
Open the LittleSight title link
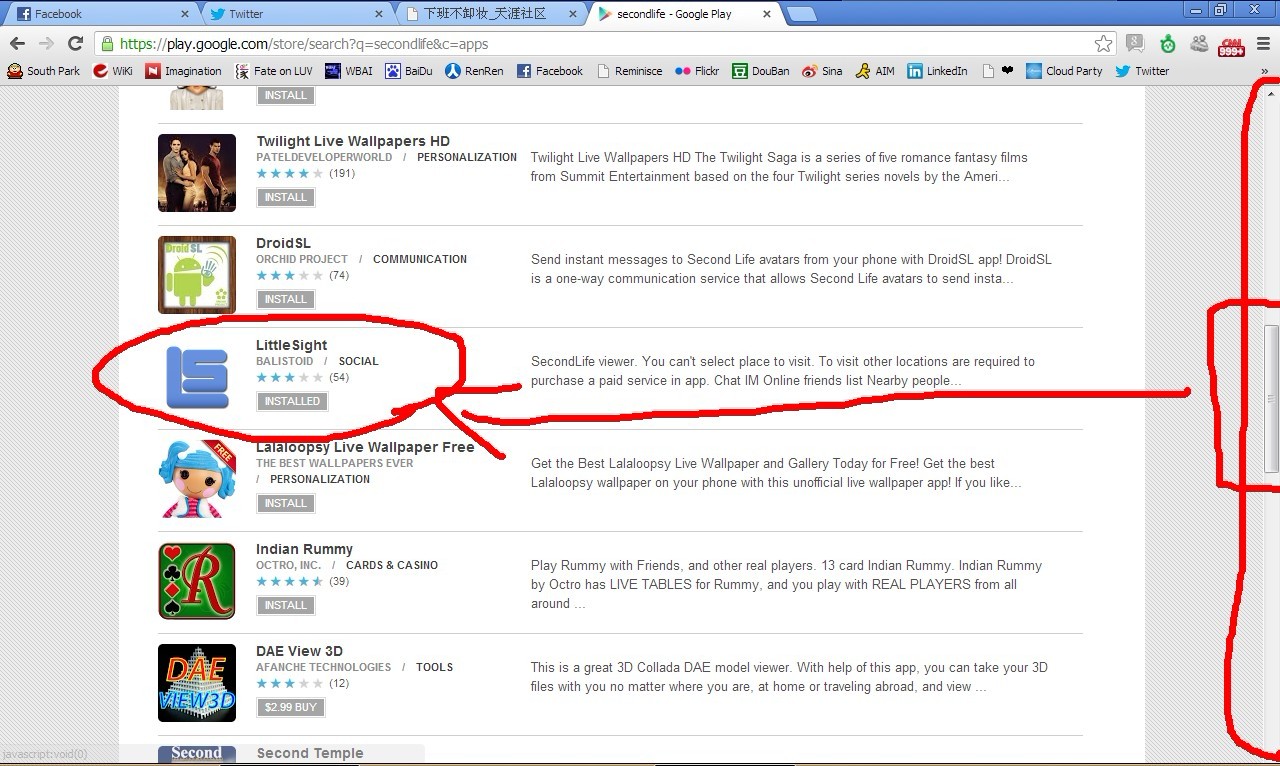(292, 345)
